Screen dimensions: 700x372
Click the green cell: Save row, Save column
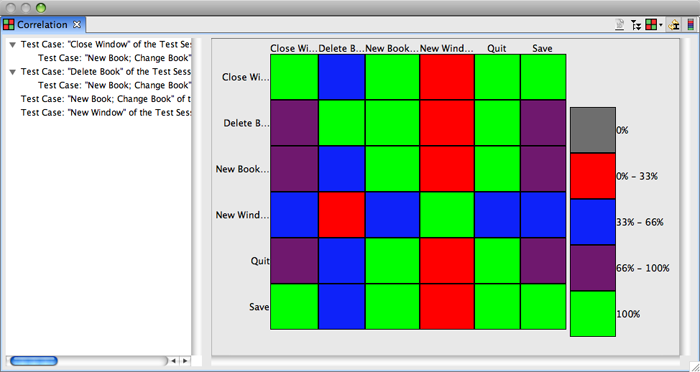coord(543,307)
